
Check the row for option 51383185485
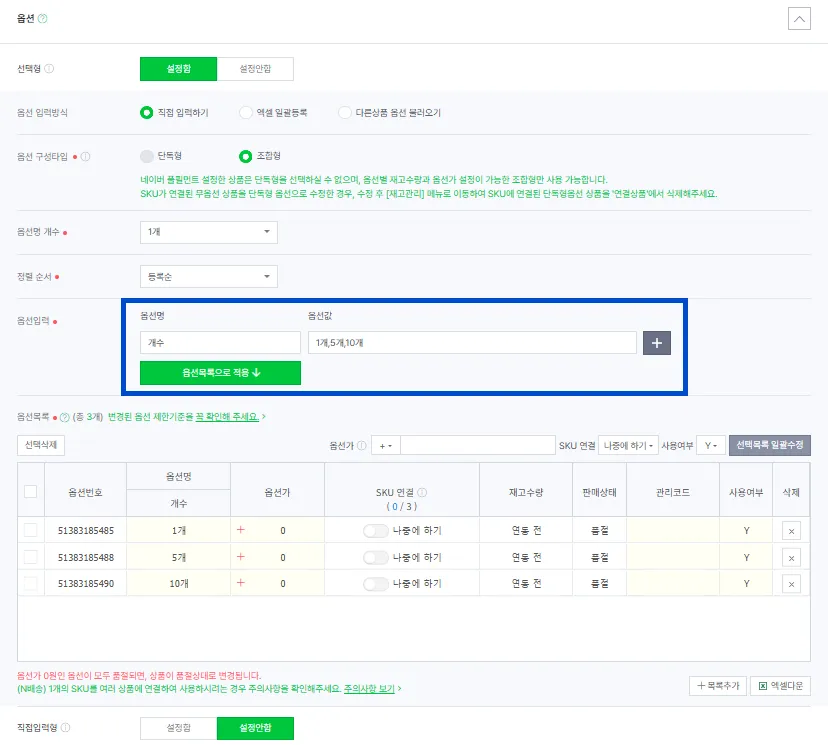tap(31, 530)
